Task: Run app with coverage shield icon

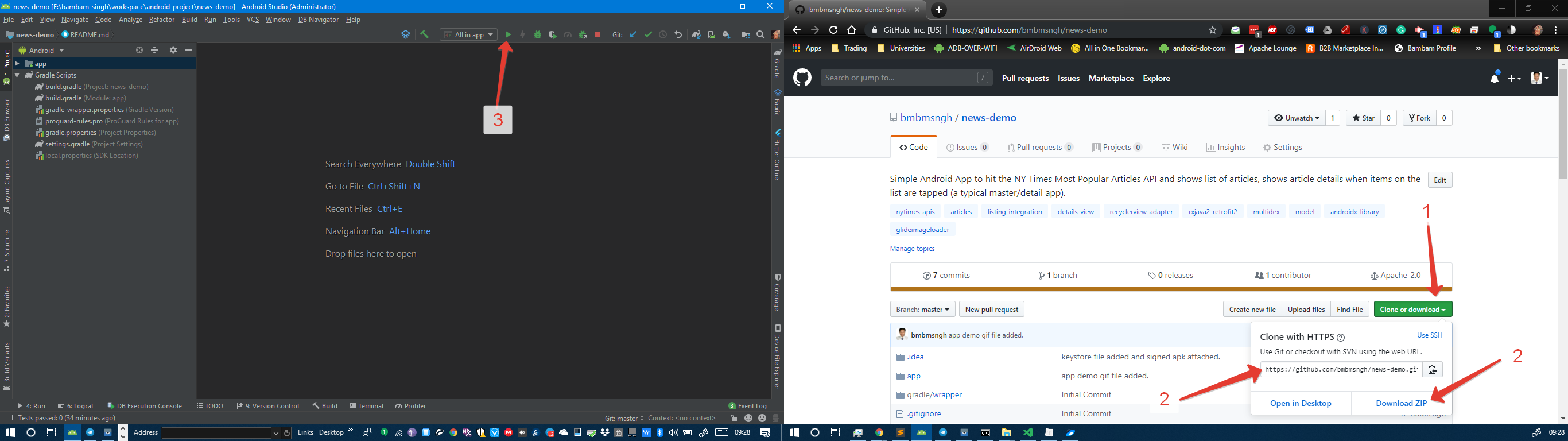Action: (552, 34)
